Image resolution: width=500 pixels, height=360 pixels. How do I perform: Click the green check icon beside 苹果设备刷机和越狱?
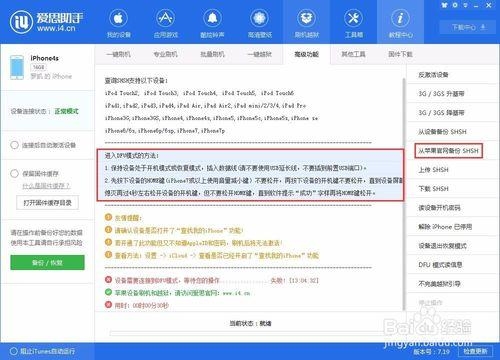(108, 292)
